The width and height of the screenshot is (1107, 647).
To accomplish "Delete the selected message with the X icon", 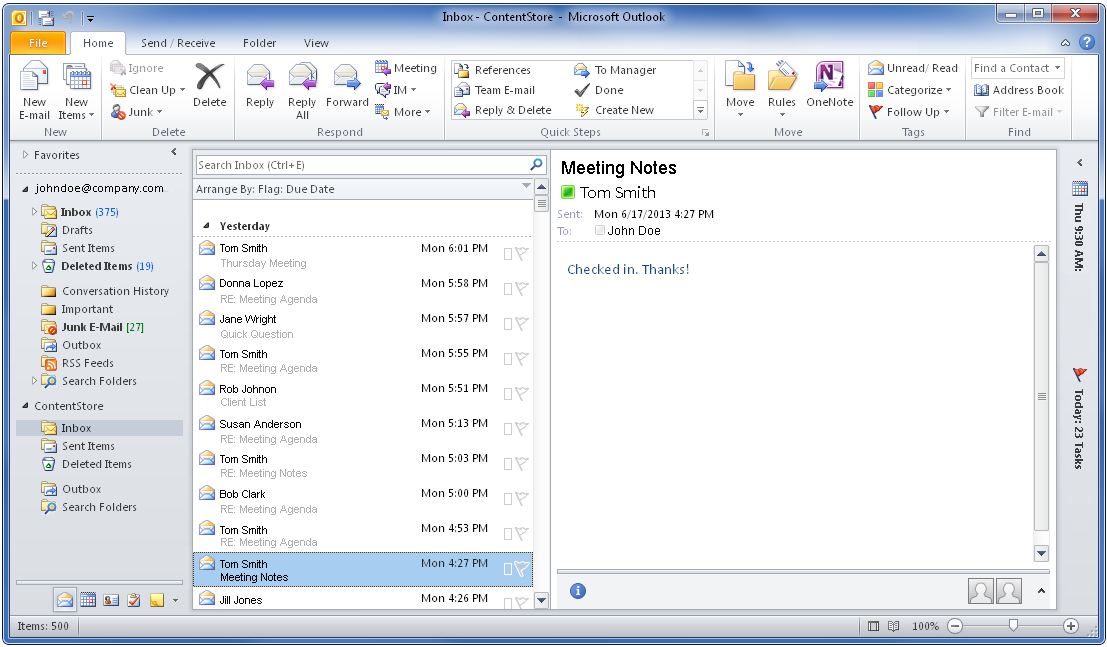I will tap(210, 85).
